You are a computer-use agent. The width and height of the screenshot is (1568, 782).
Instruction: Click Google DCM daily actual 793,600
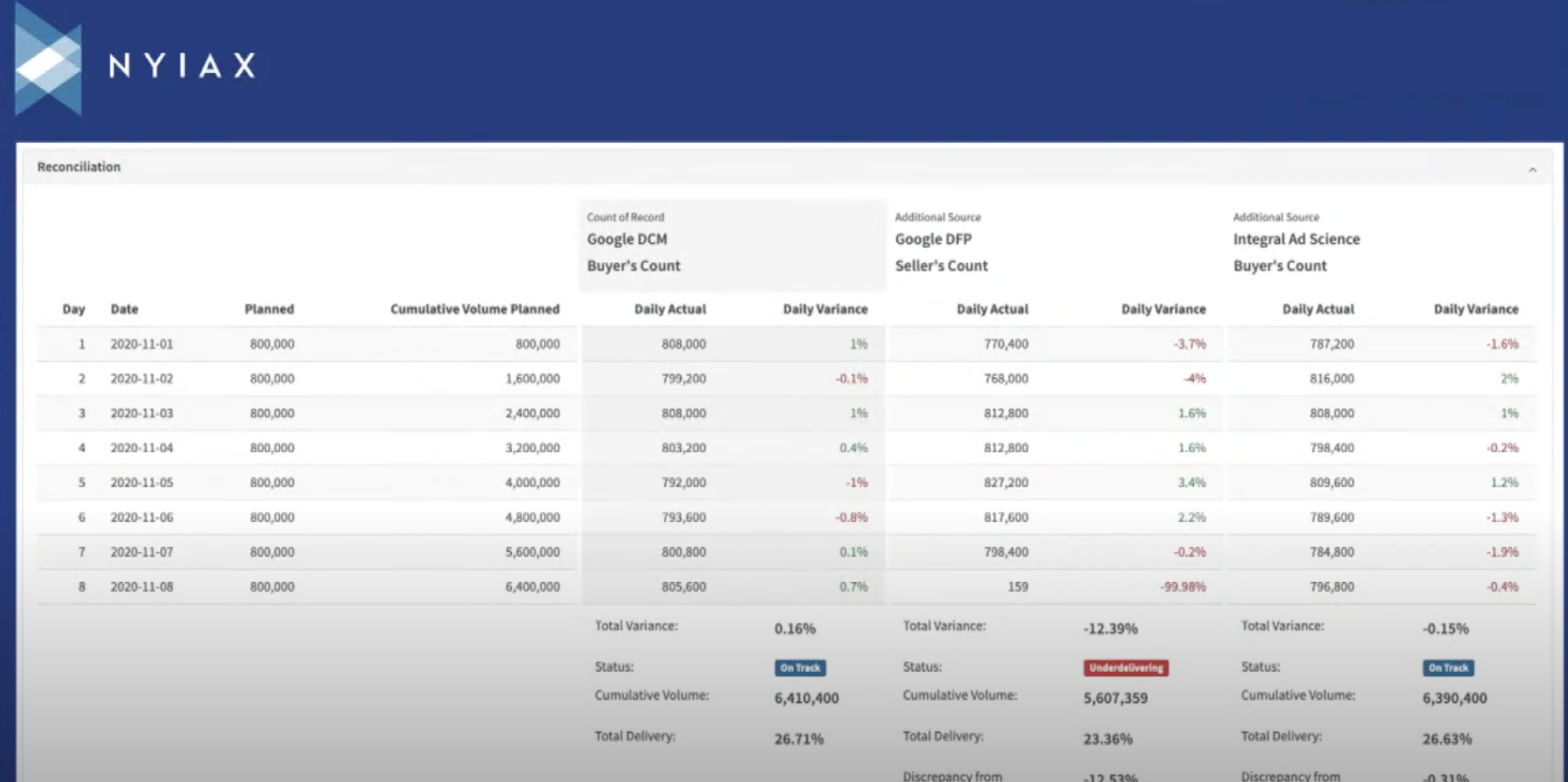click(684, 517)
